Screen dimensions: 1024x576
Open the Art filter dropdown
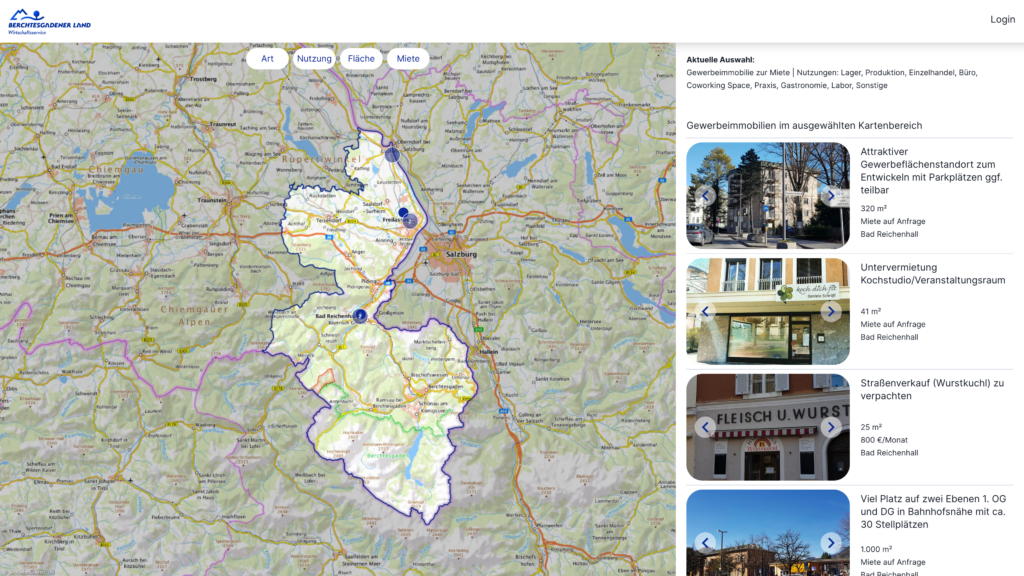(267, 59)
